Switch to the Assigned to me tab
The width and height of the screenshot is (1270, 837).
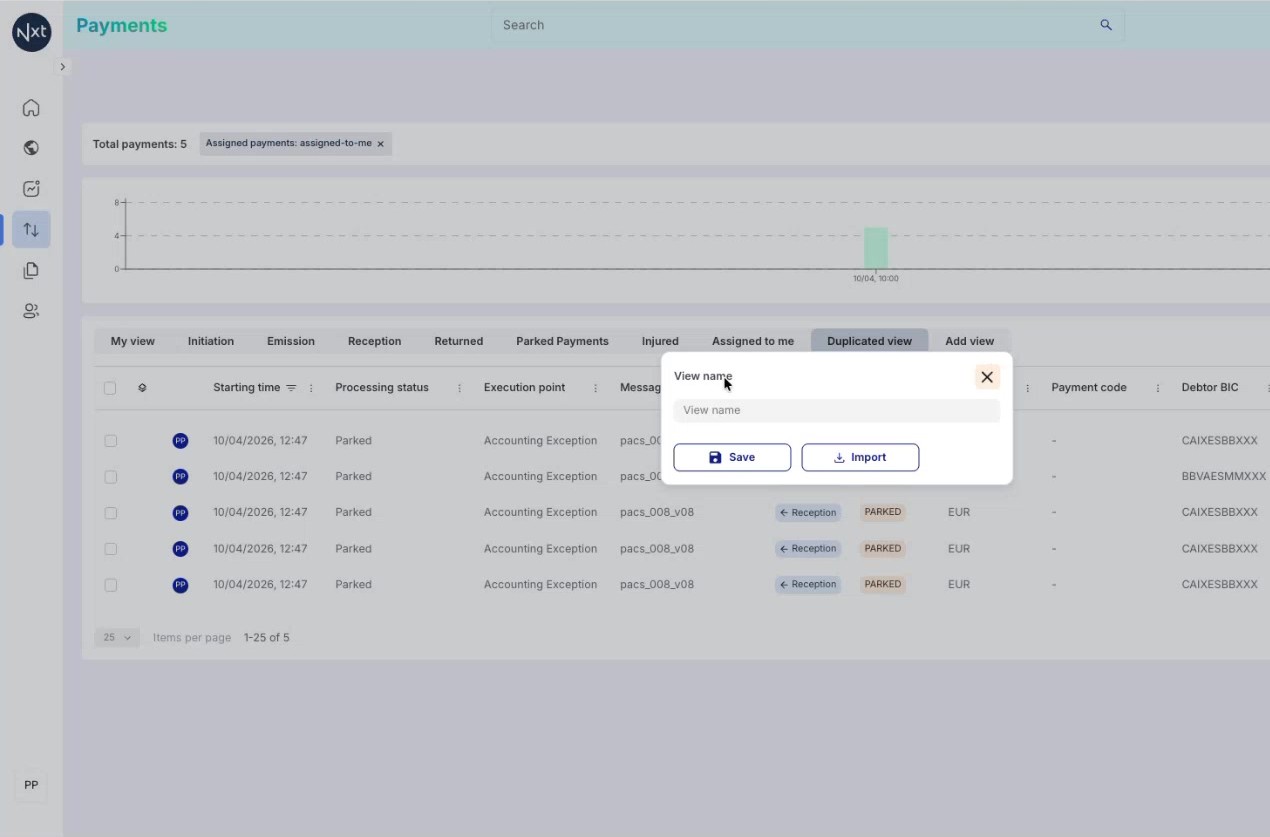pos(753,341)
